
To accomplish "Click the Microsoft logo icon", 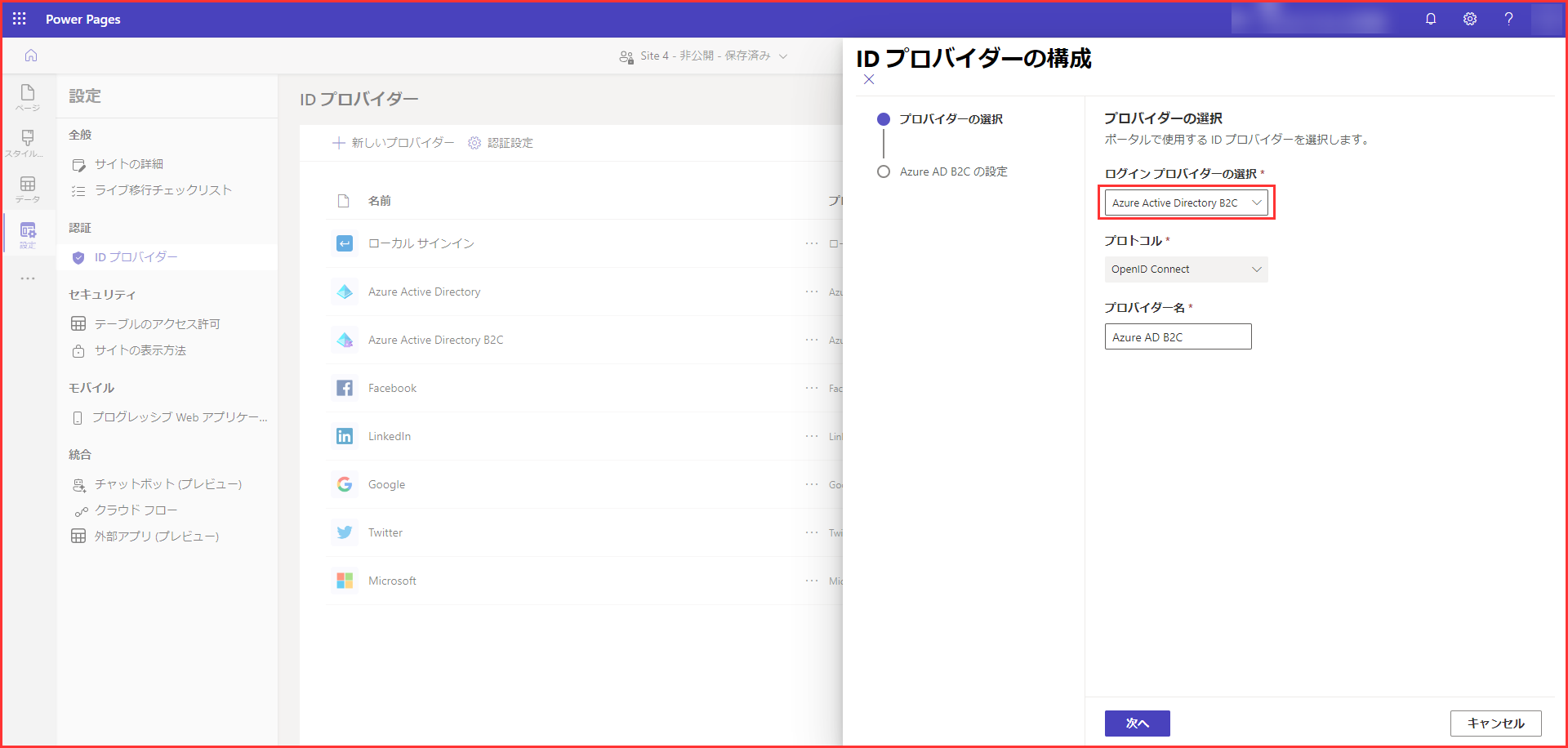I will [345, 581].
